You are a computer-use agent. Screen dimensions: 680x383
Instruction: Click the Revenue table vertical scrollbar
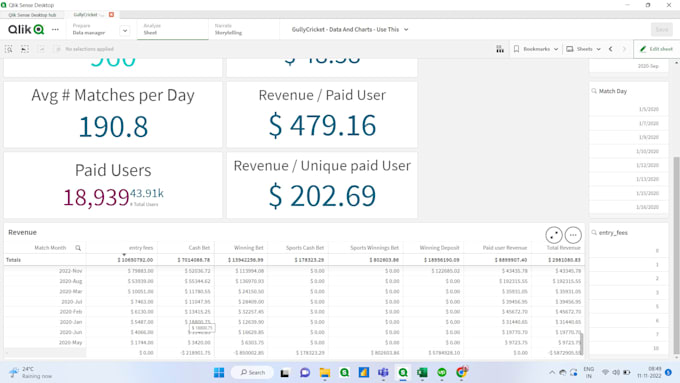click(x=582, y=344)
